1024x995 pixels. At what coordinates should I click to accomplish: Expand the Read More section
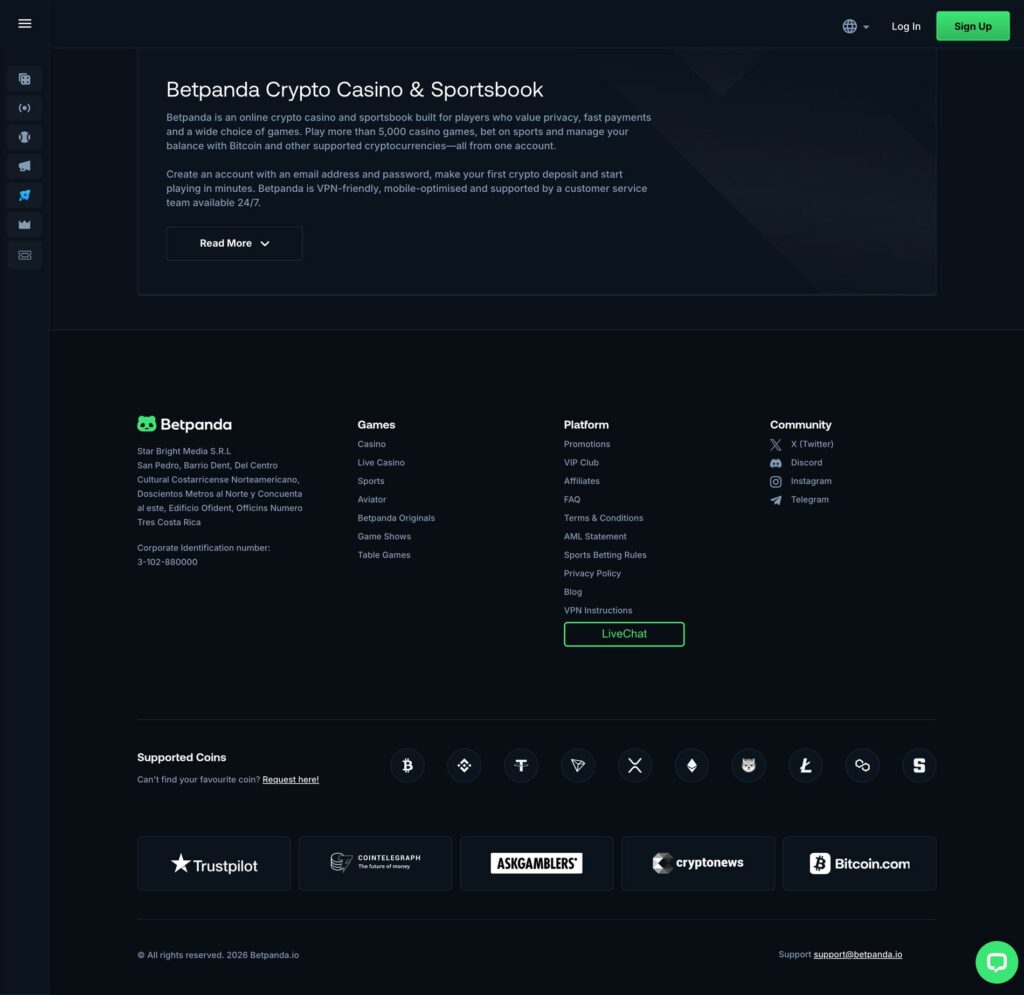(x=234, y=244)
